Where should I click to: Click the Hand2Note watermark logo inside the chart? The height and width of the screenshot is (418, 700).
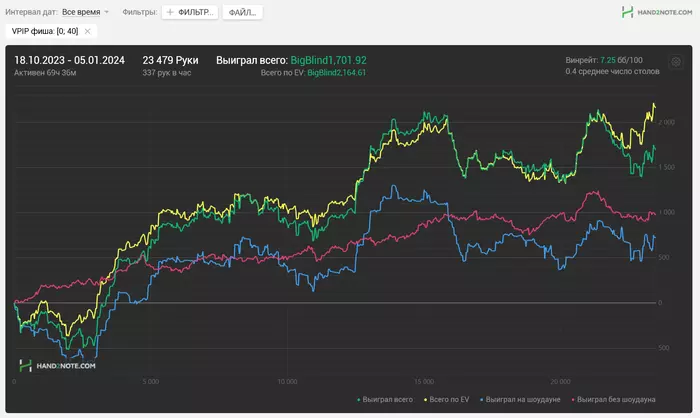pos(57,366)
